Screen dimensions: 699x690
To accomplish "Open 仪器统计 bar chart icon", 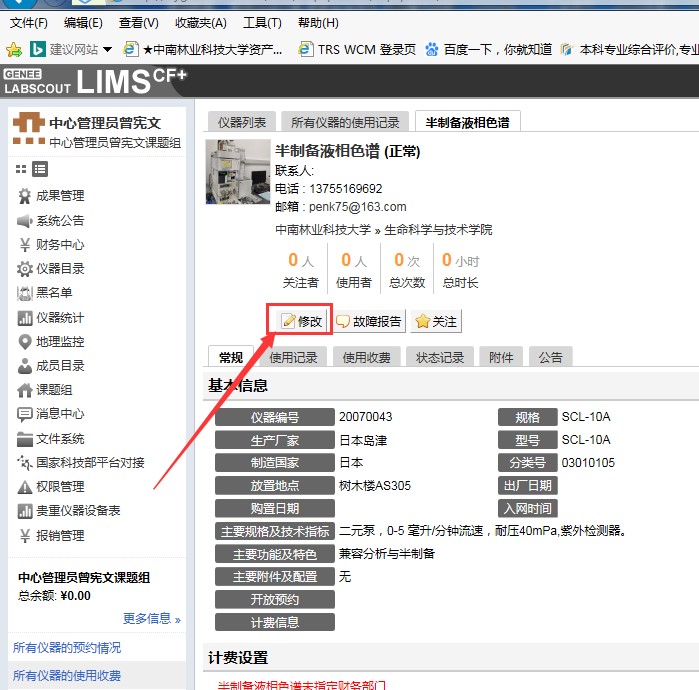I will (x=25, y=318).
